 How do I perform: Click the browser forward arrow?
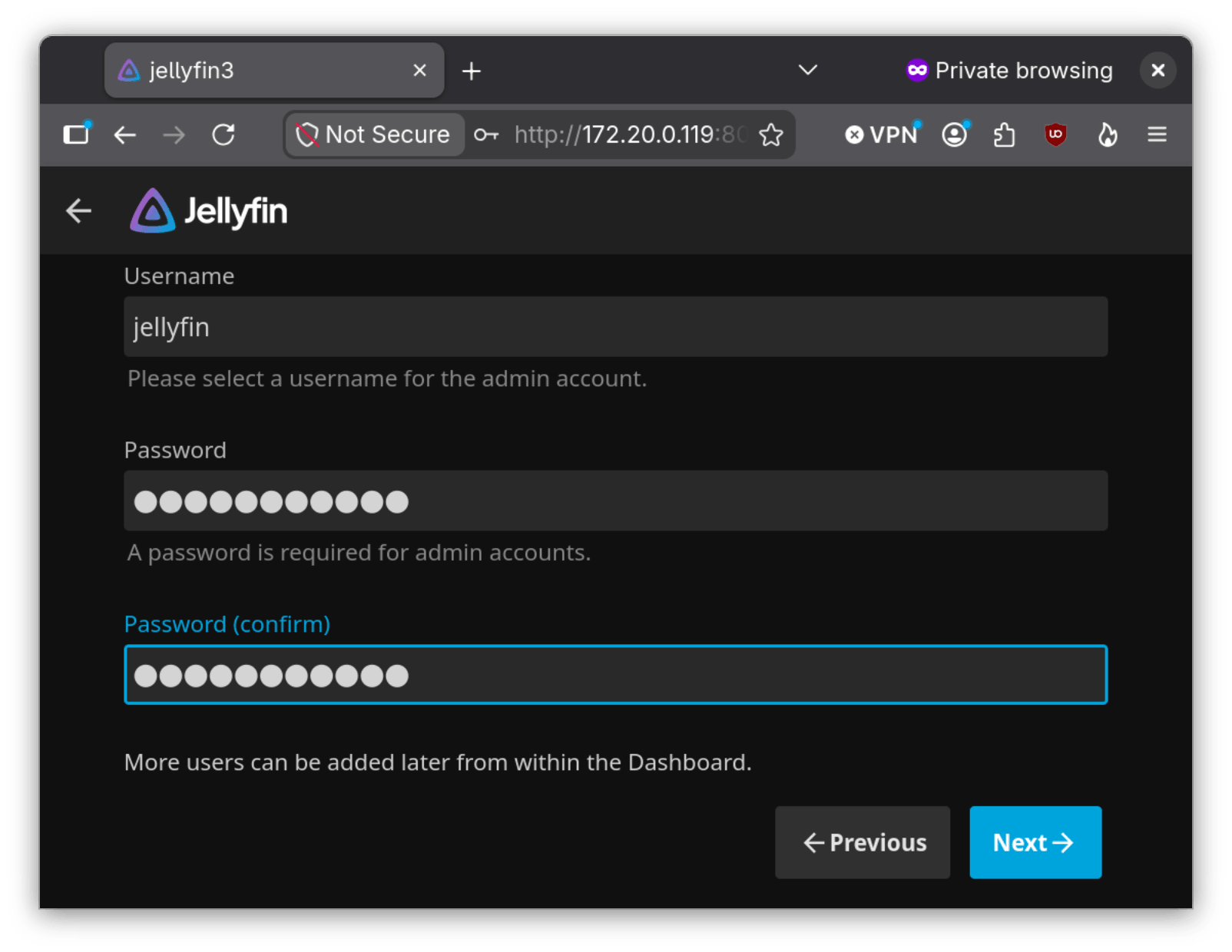tap(174, 135)
